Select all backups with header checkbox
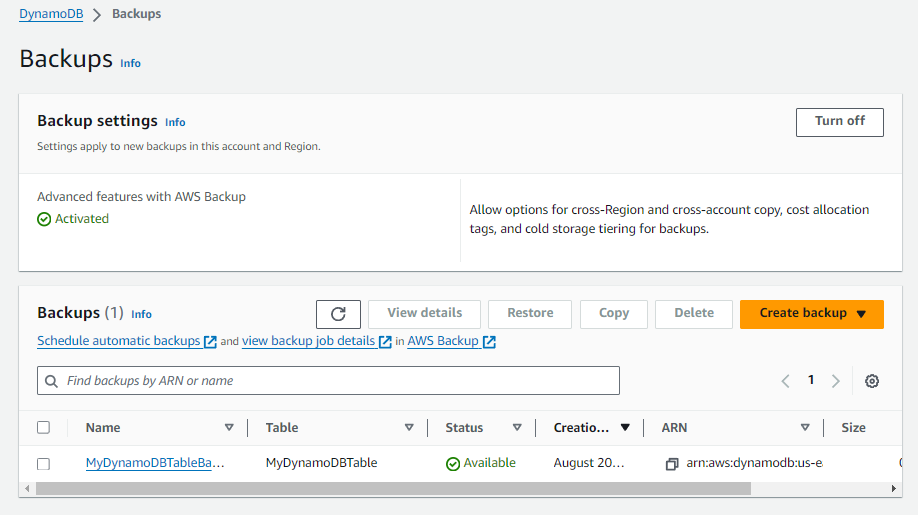918x515 pixels. tap(43, 428)
